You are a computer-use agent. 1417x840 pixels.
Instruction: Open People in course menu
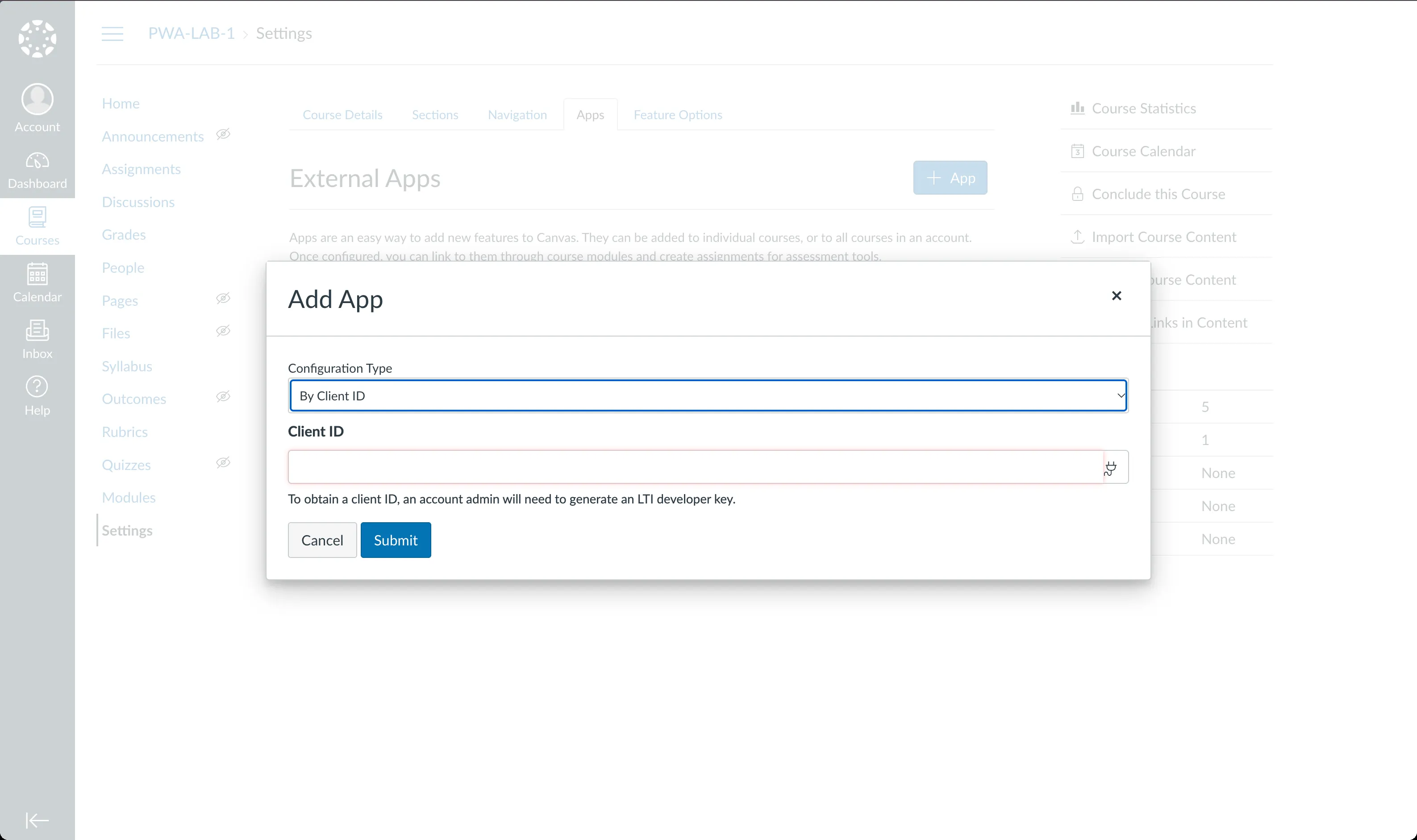pos(123,268)
